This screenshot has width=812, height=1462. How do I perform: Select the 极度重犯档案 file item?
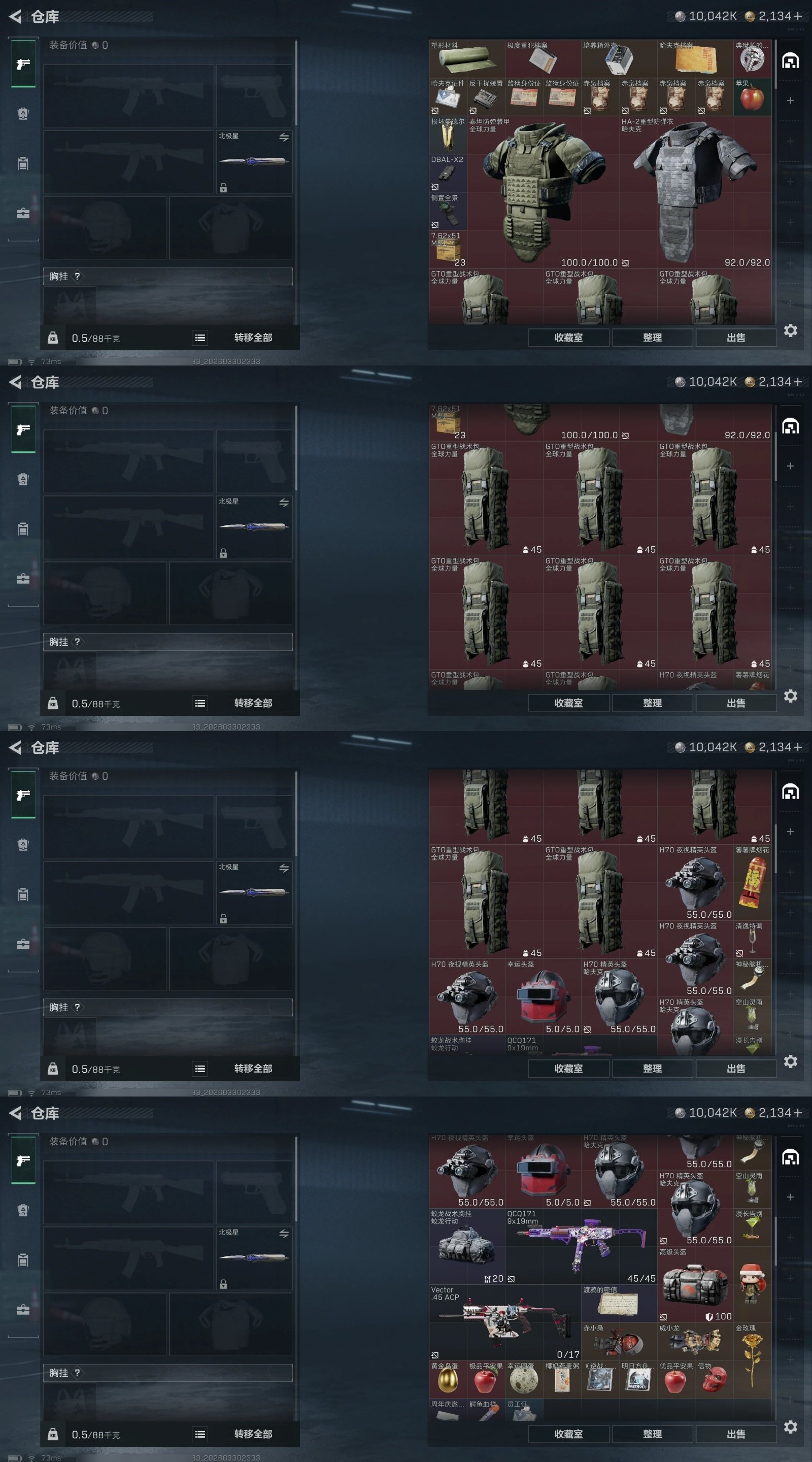coord(543,58)
